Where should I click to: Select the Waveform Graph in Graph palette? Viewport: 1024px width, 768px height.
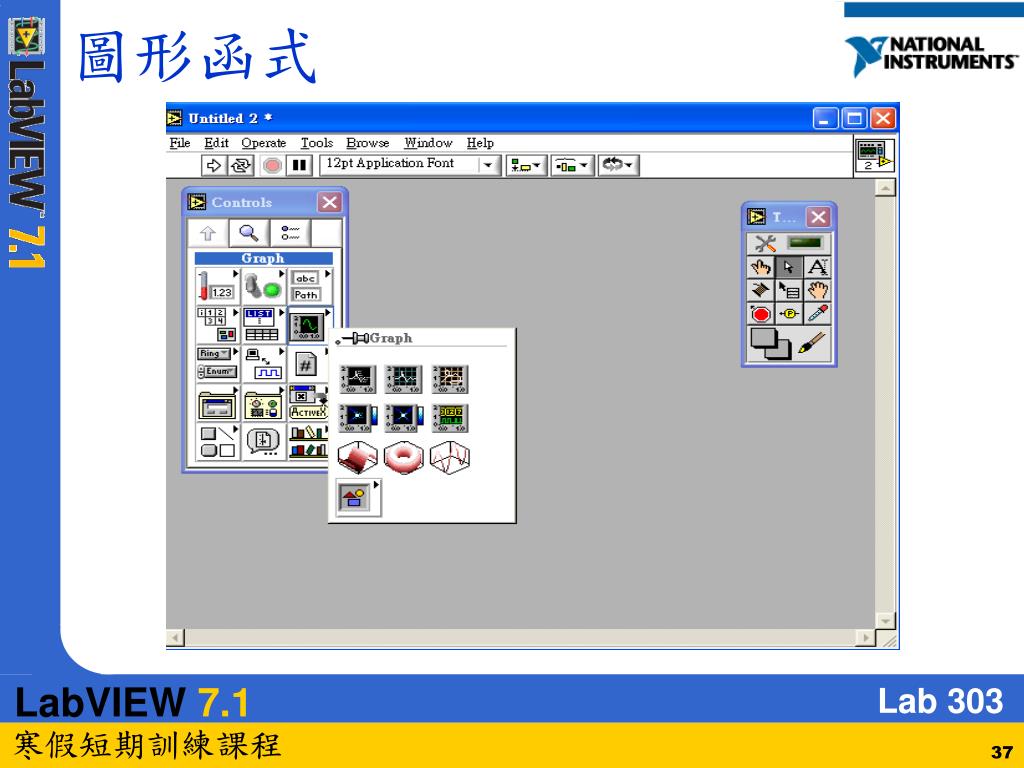pyautogui.click(x=404, y=379)
